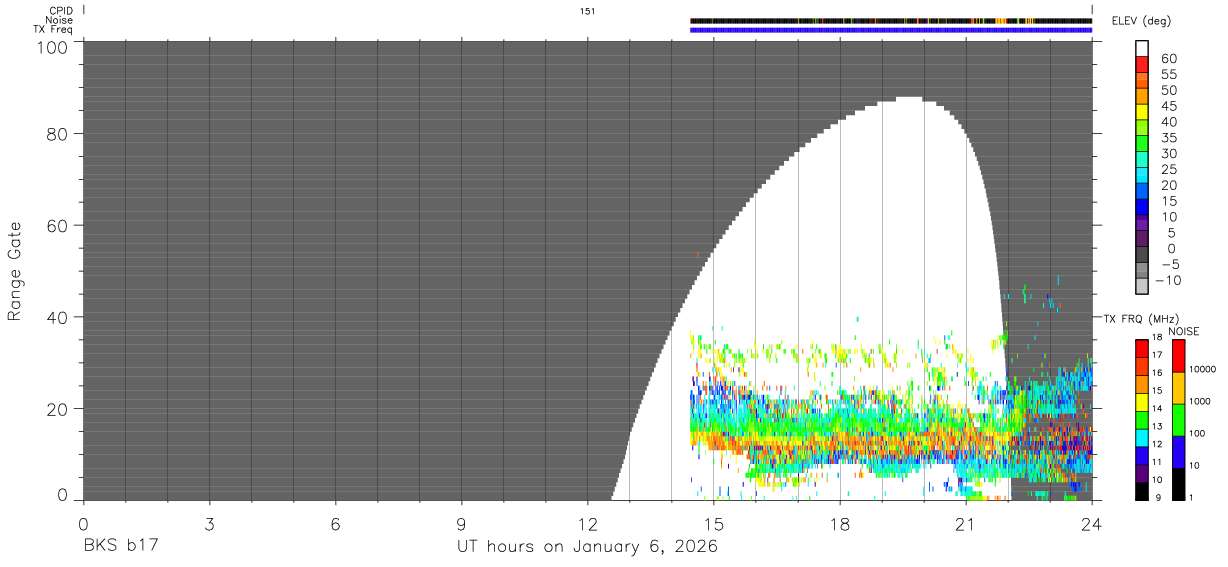Pick the white top swatch of ELEV colorbar
1228x567 pixels.
(x=1142, y=48)
